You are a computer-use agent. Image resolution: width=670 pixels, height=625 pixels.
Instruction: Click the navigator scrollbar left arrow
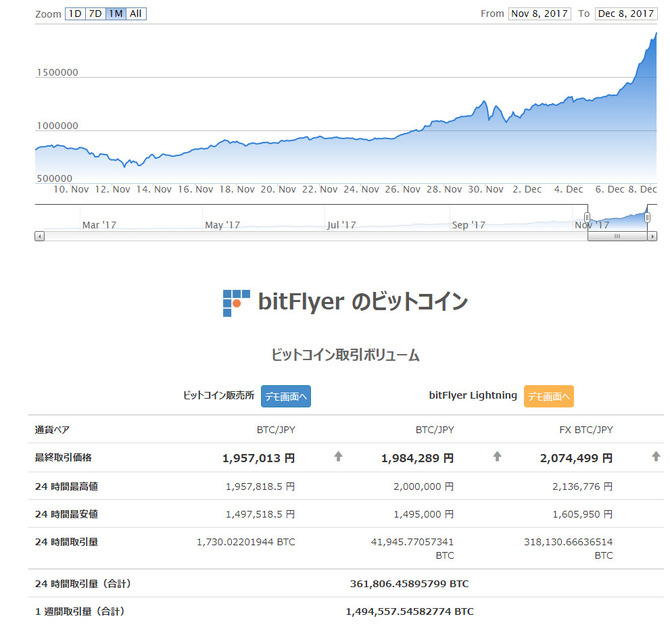coord(39,236)
